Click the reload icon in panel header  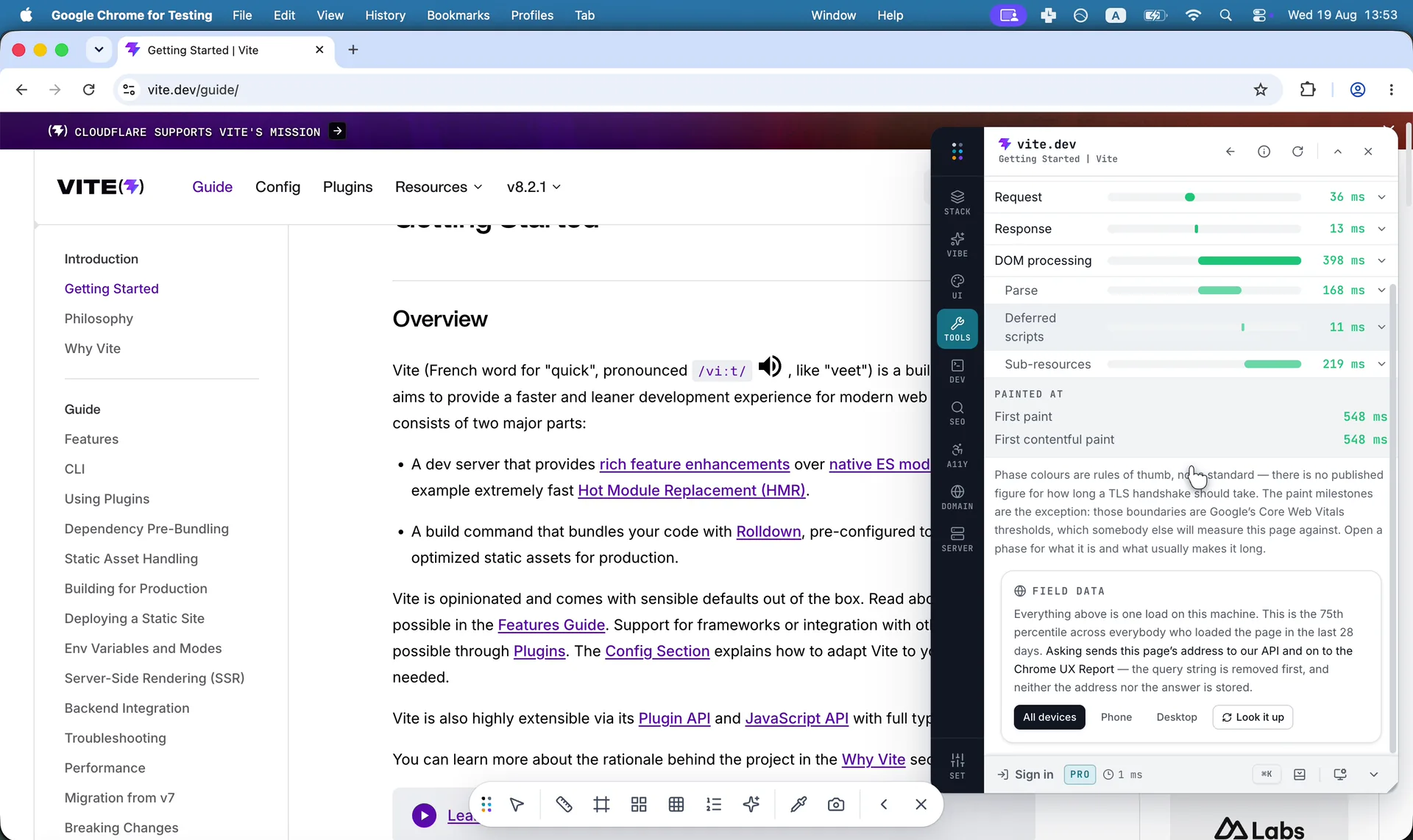1297,152
